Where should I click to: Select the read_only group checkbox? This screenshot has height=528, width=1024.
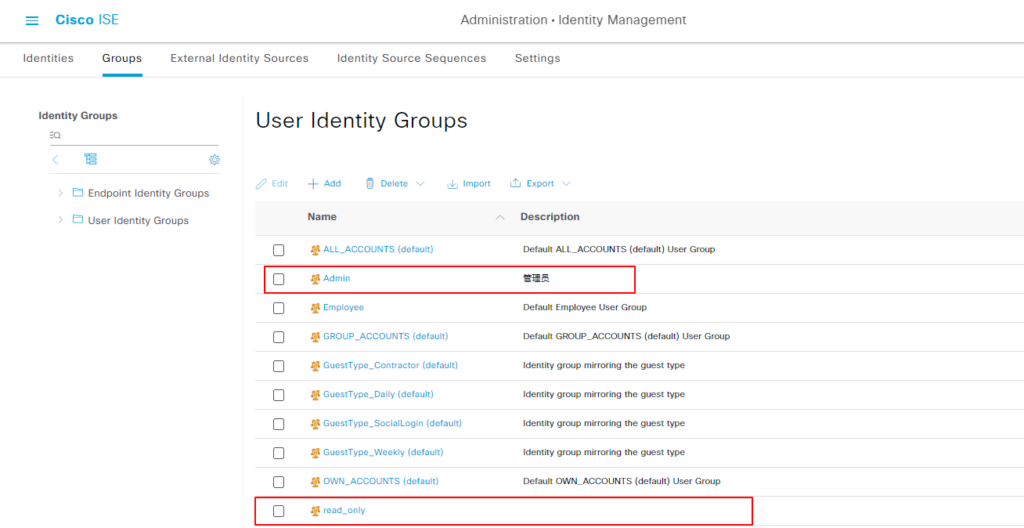pyautogui.click(x=279, y=511)
